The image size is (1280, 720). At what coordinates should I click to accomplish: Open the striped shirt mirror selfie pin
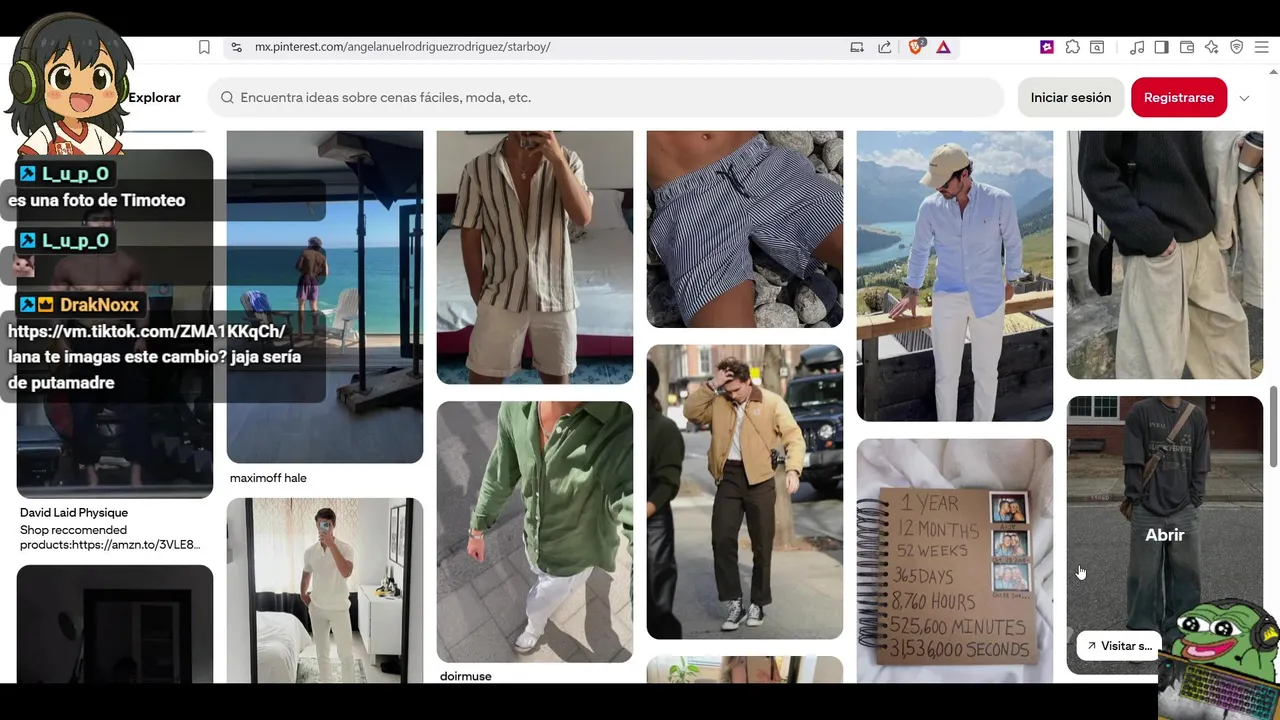(535, 257)
